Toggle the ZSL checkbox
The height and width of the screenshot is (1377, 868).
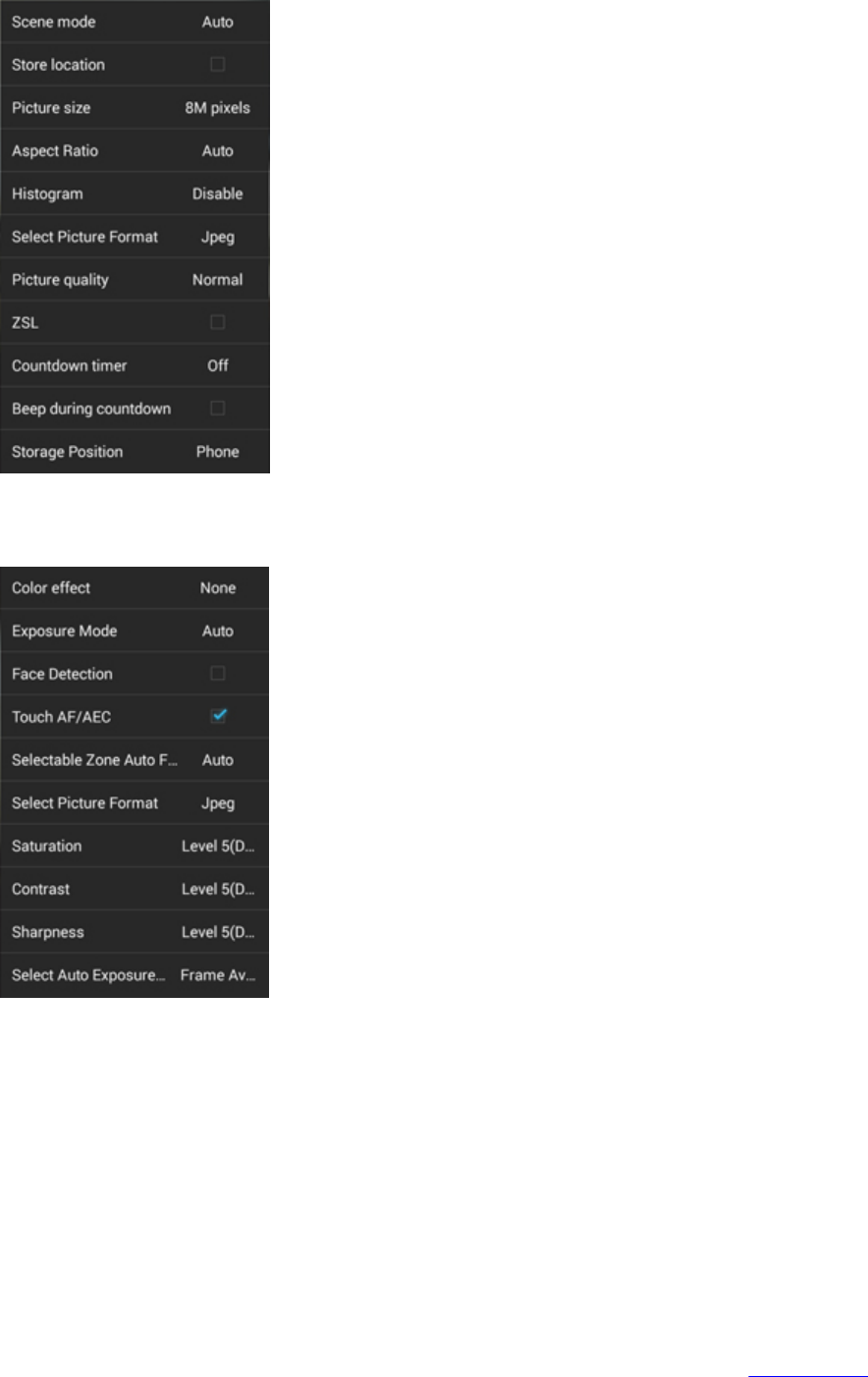click(x=218, y=322)
